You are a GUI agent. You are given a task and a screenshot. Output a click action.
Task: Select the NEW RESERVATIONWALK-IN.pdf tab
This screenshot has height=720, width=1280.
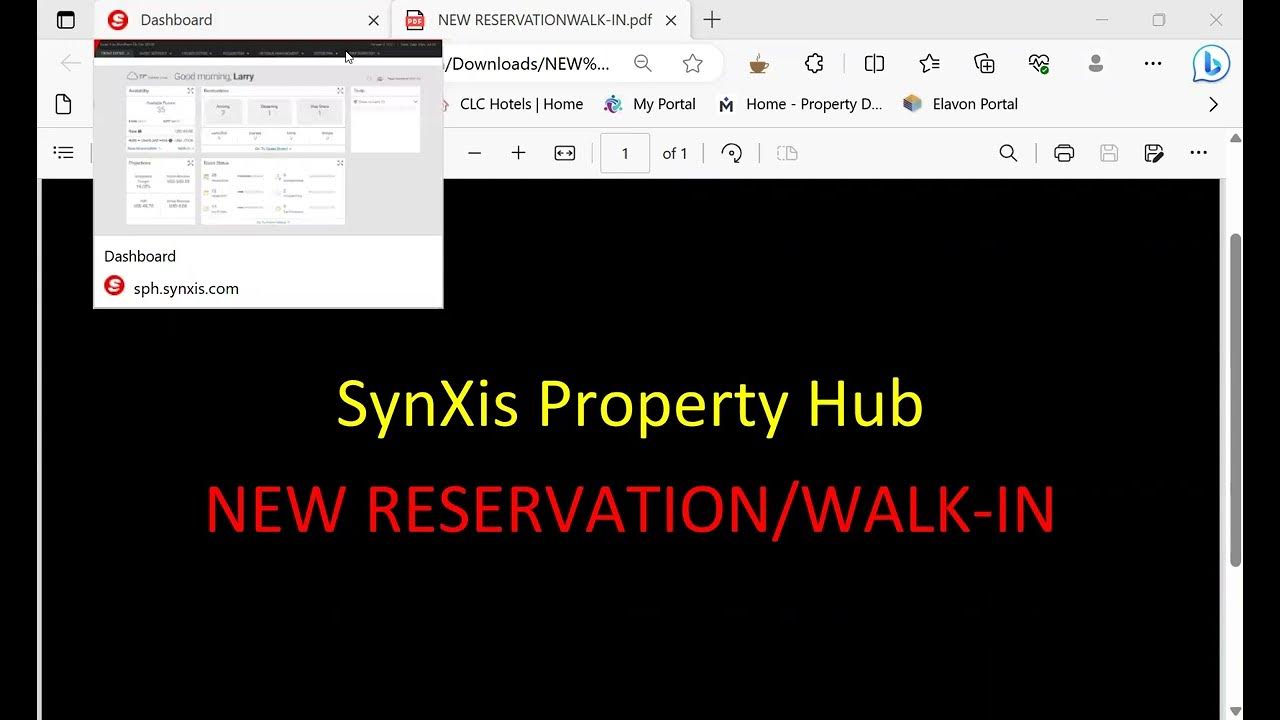(541, 20)
